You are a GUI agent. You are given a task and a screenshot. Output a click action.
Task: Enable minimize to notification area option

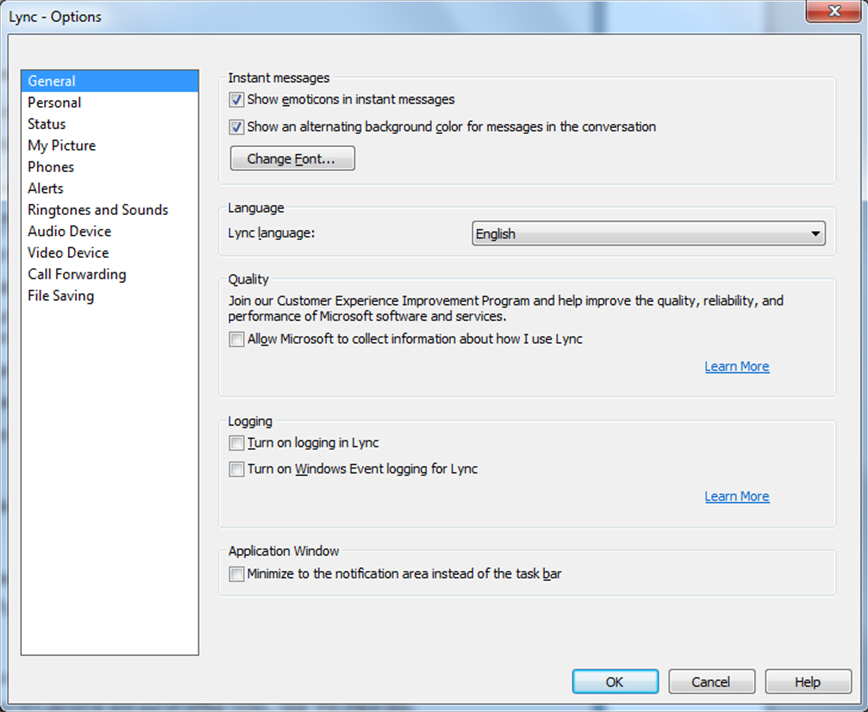[237, 574]
